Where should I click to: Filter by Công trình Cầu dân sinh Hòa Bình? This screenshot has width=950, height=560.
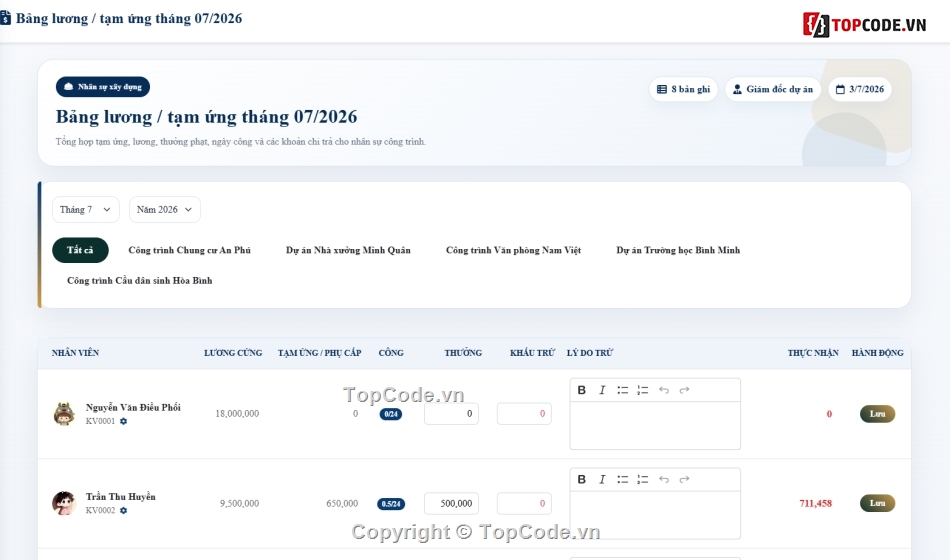coord(139,281)
